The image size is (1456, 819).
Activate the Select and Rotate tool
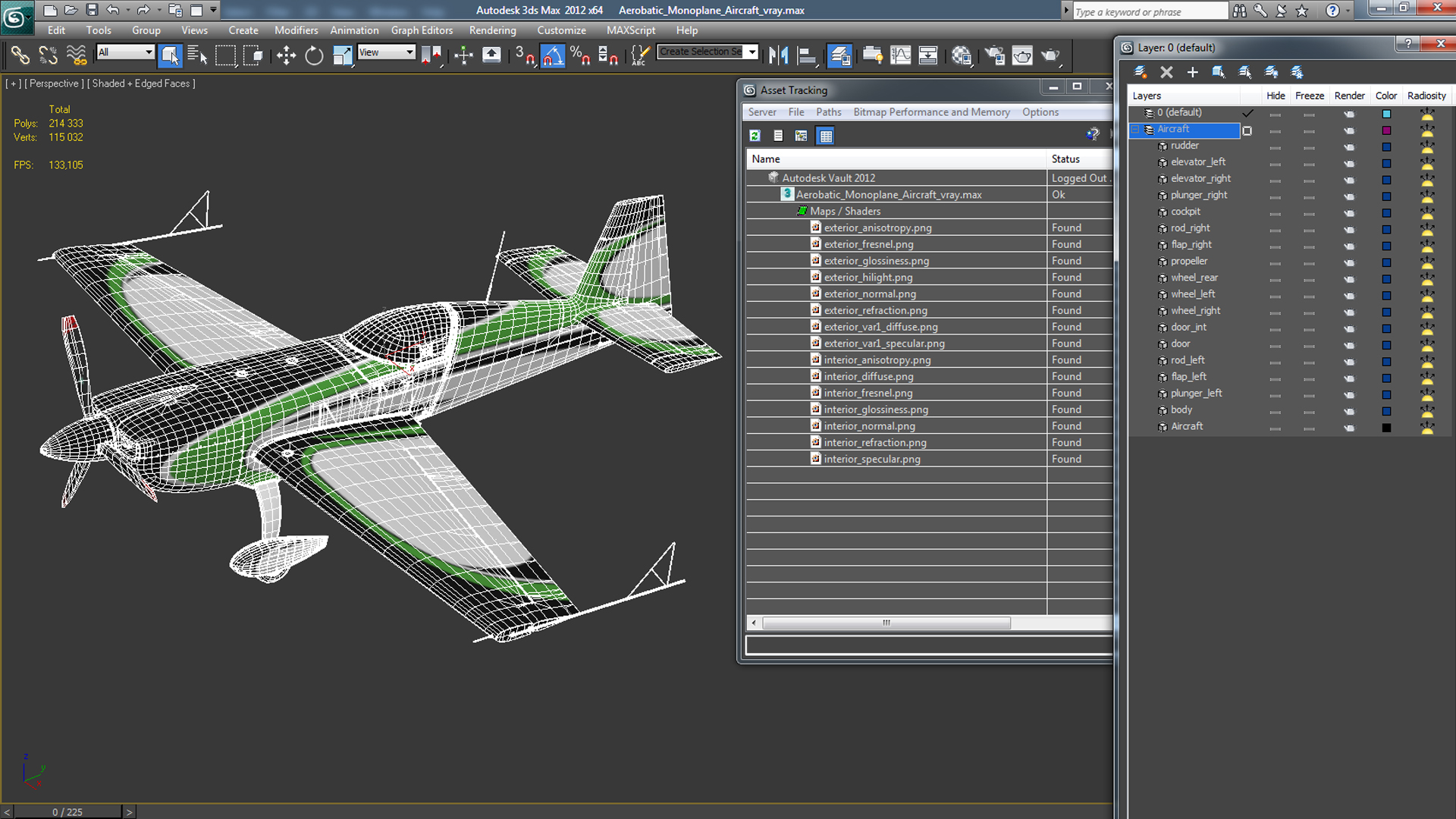pyautogui.click(x=314, y=55)
